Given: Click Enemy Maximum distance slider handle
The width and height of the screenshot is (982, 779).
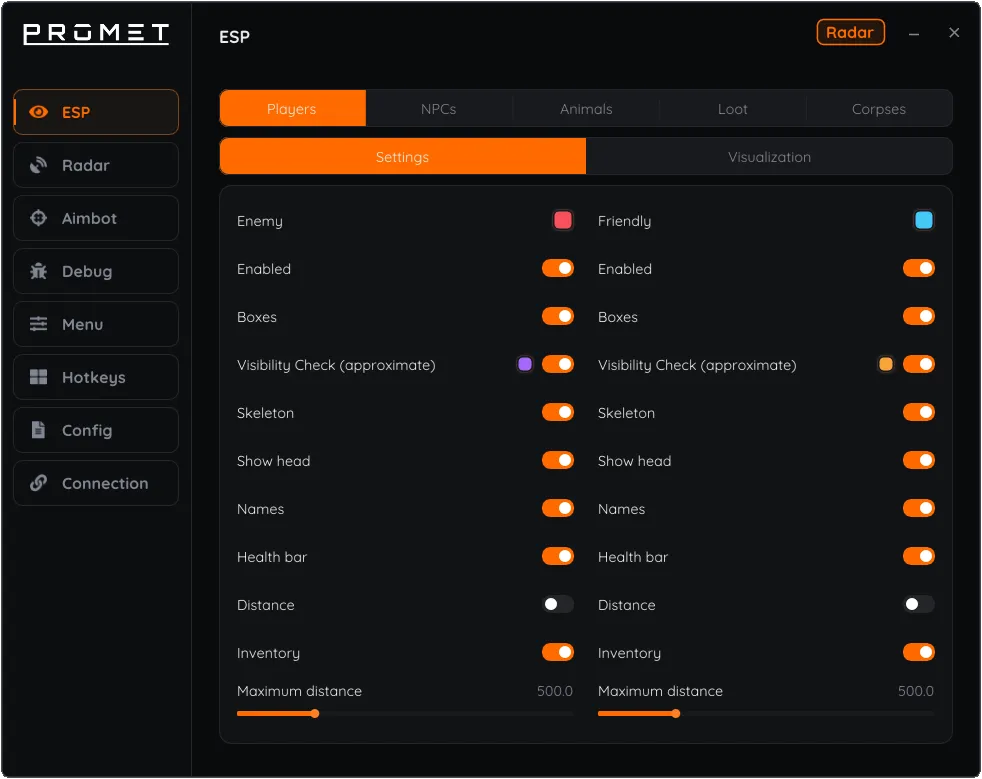Looking at the screenshot, I should coord(315,713).
